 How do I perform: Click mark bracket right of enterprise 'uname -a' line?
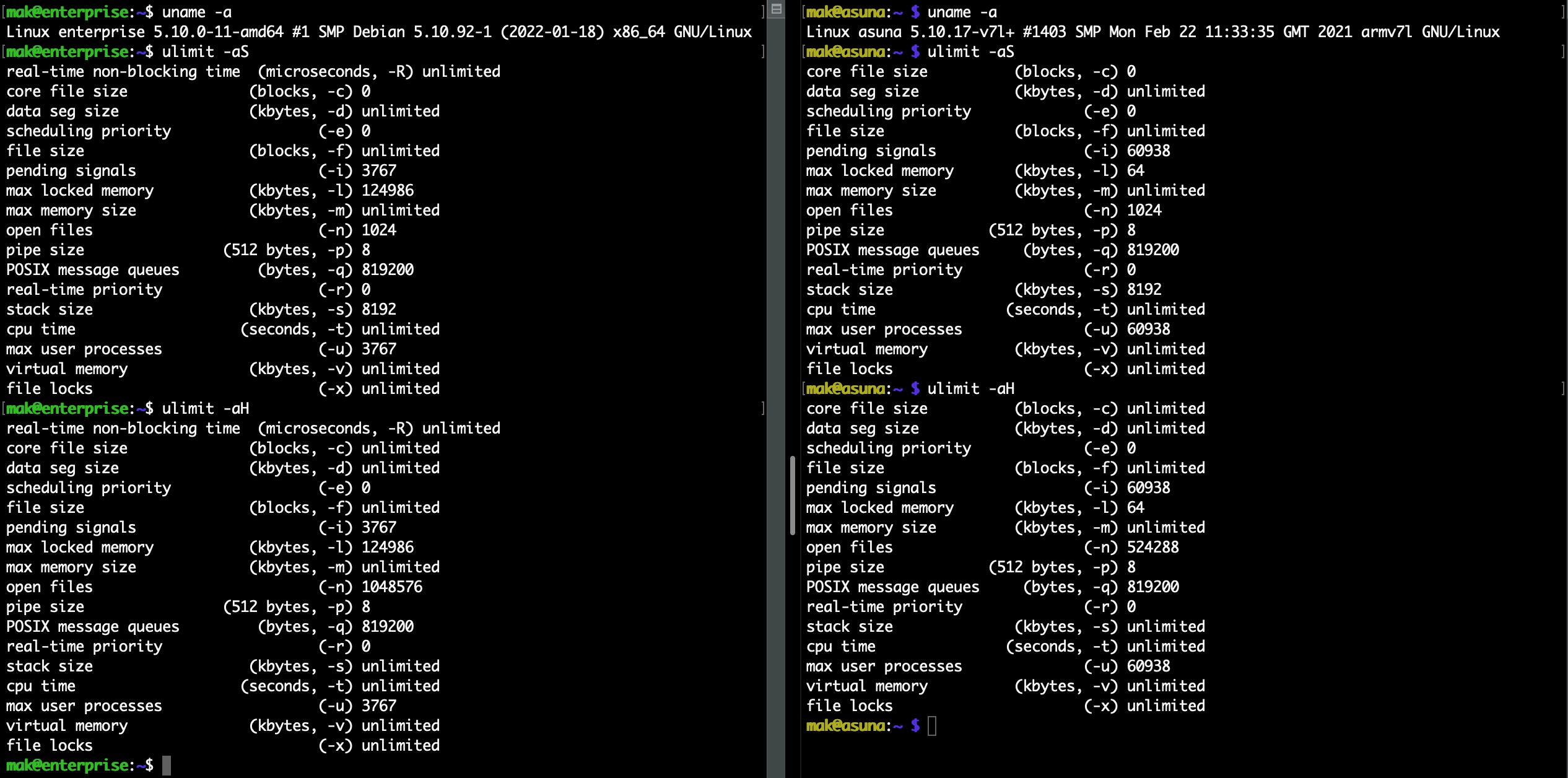click(x=763, y=12)
